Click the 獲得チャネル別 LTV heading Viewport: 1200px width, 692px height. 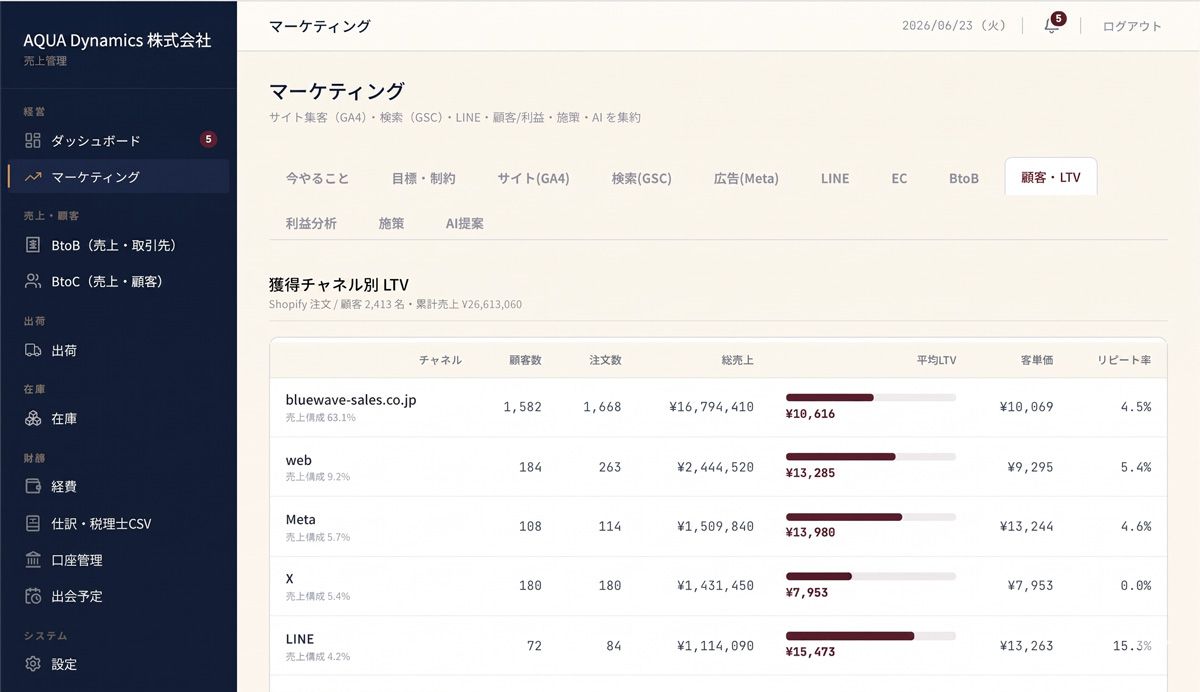(339, 285)
